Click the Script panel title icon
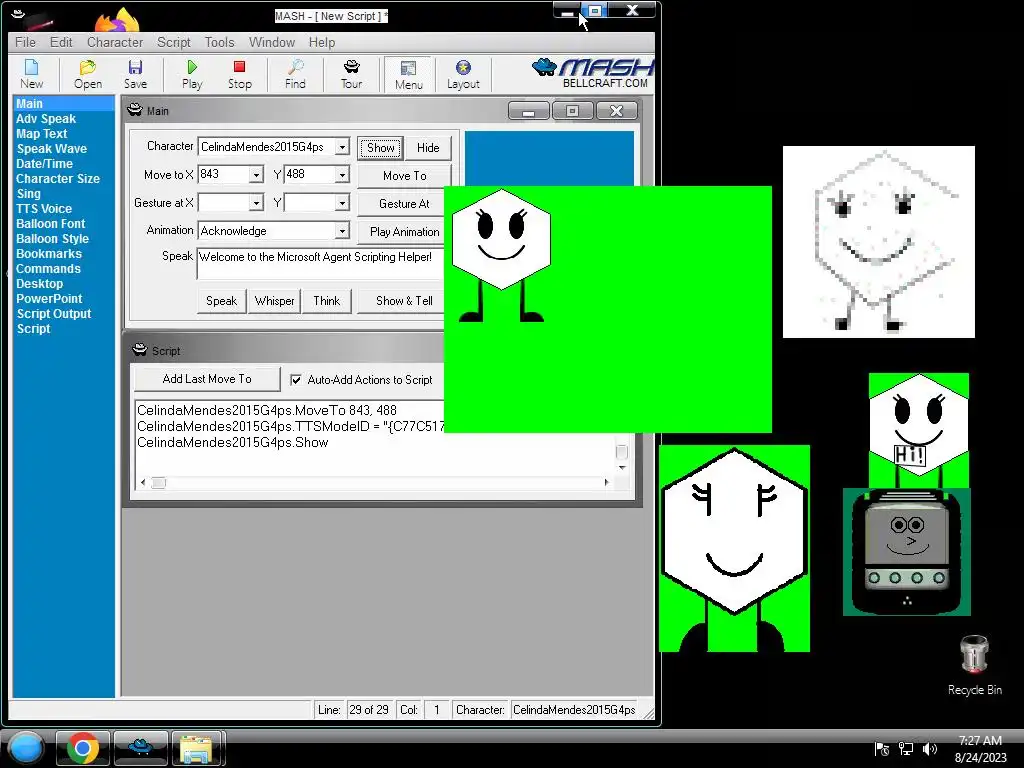The width and height of the screenshot is (1024, 768). point(140,350)
